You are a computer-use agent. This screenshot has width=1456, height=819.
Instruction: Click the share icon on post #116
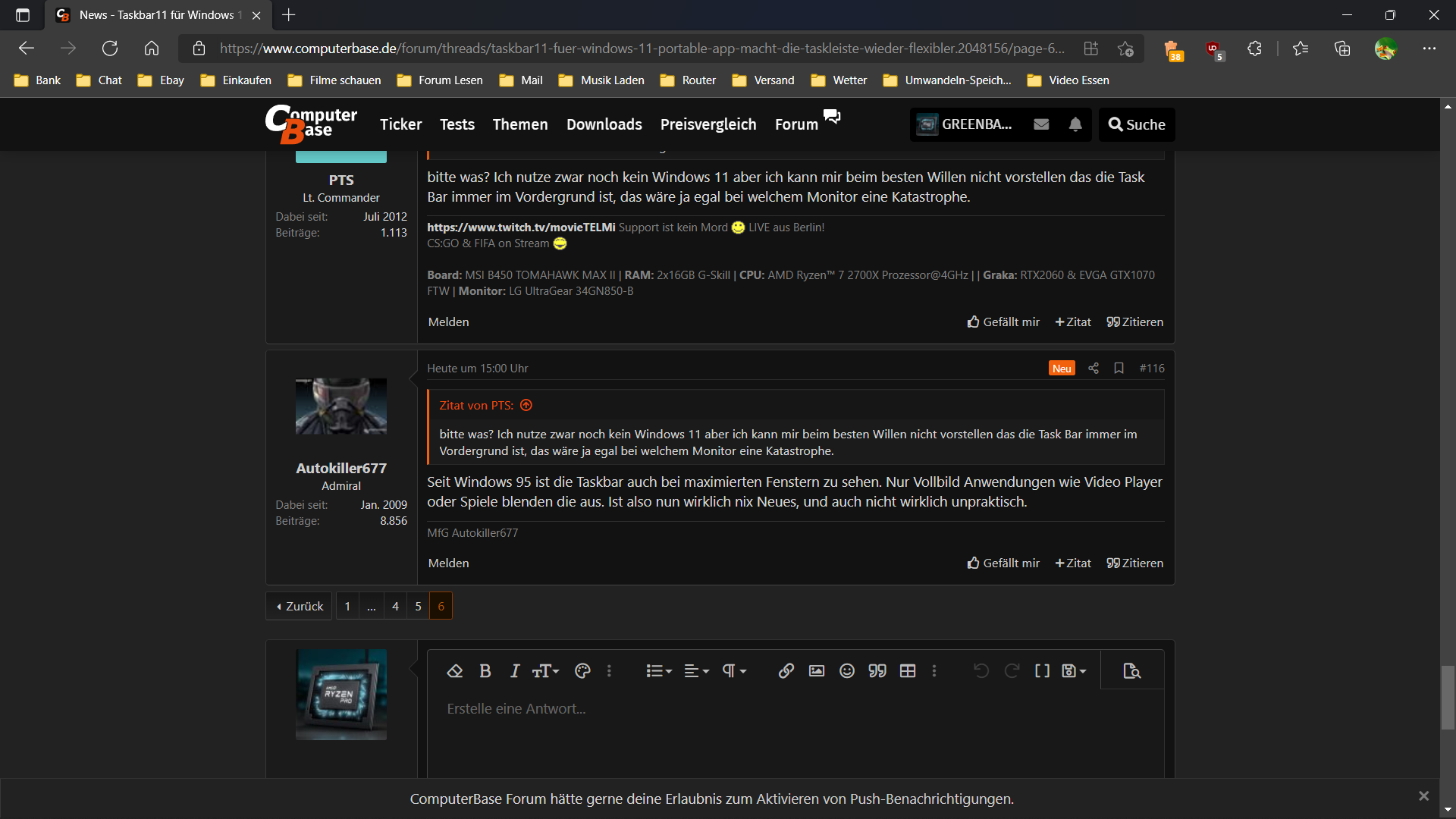1094,369
